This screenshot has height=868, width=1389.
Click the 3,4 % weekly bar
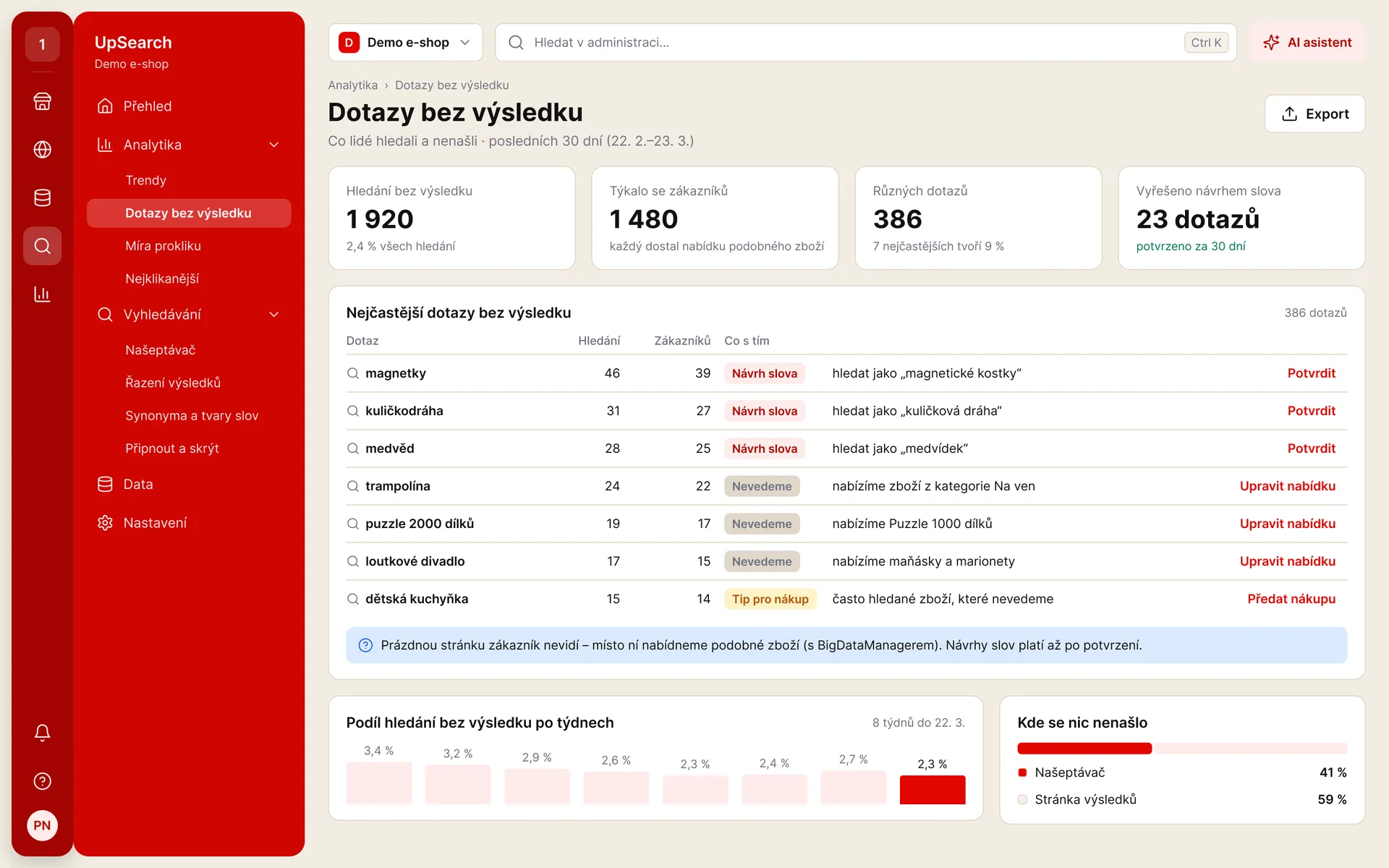point(378,783)
